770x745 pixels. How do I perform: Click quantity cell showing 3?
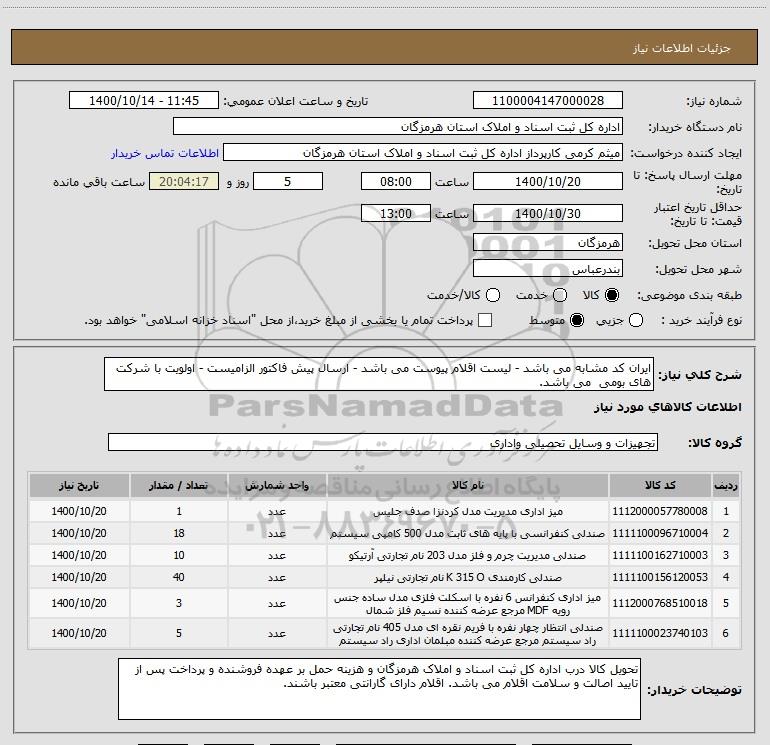coord(179,603)
